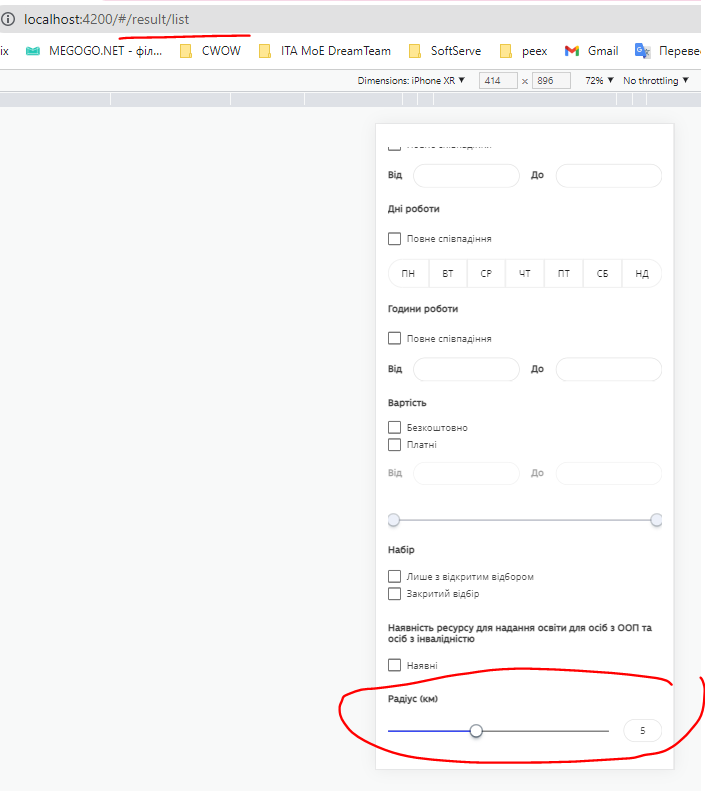Image resolution: width=705 pixels, height=791 pixels.
Task: Click the Набір section heading
Action: click(x=401, y=549)
